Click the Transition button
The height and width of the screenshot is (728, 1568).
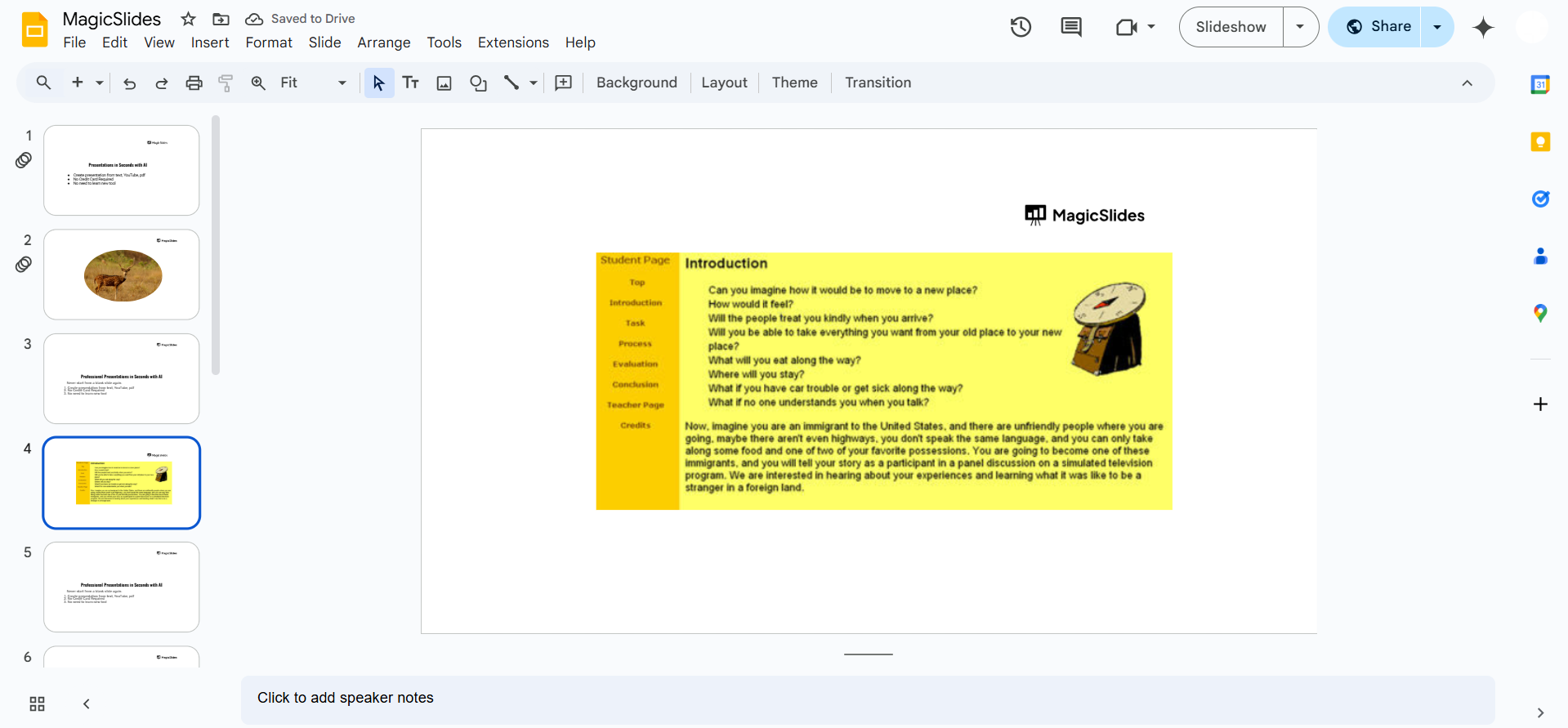(878, 83)
